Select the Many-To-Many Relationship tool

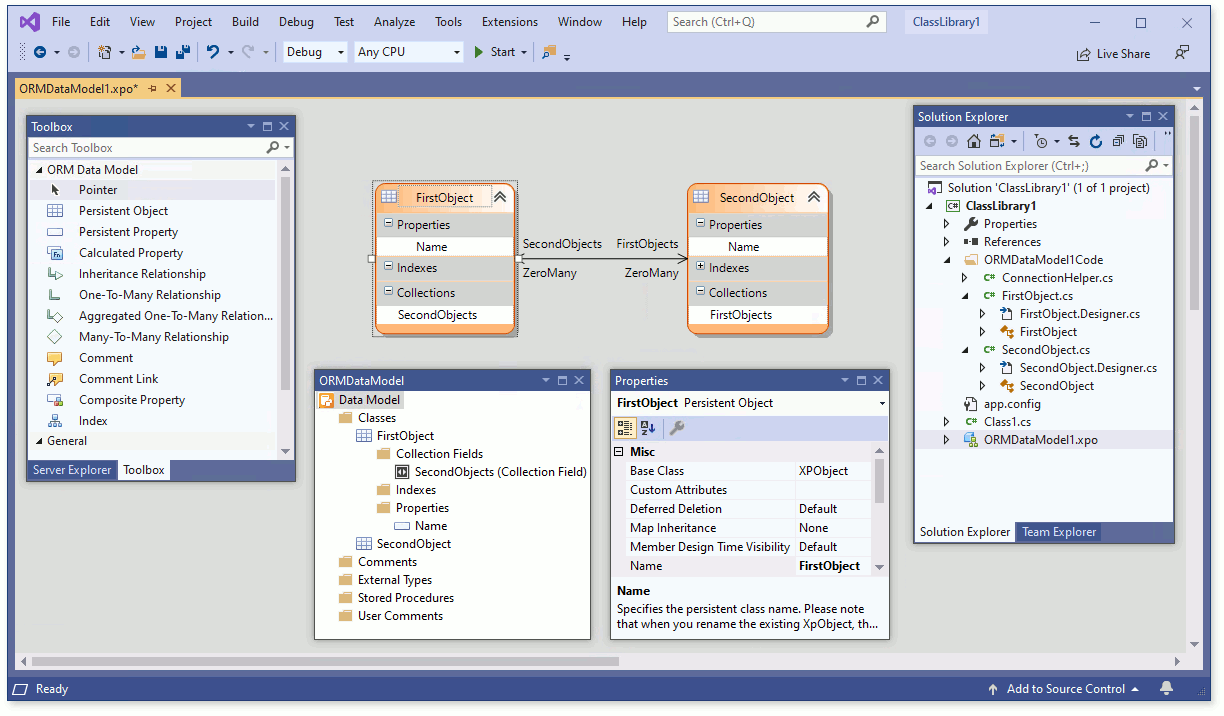coord(151,337)
